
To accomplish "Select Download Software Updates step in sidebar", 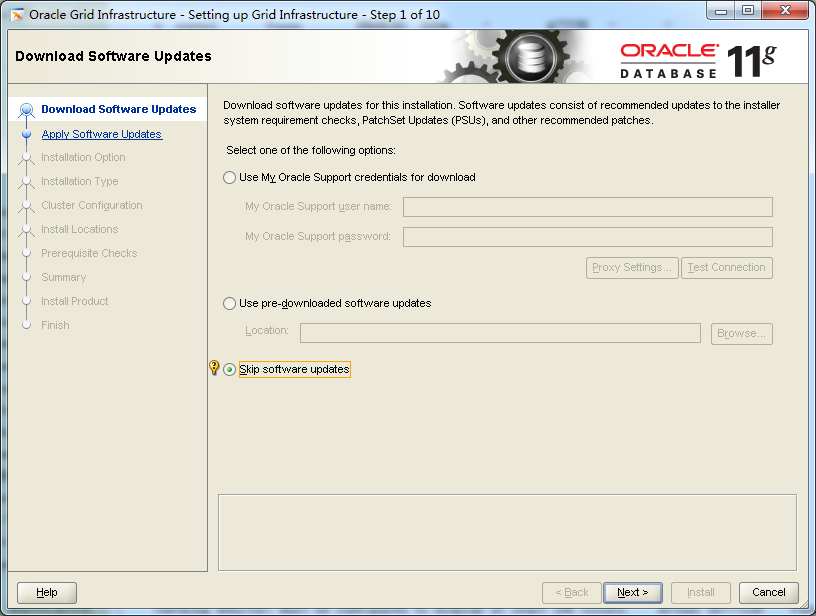I will 119,109.
